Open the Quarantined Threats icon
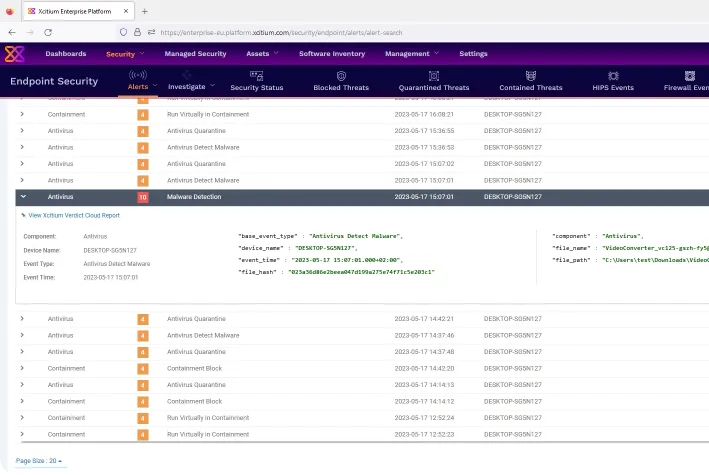This screenshot has width=709, height=475. 434,76
